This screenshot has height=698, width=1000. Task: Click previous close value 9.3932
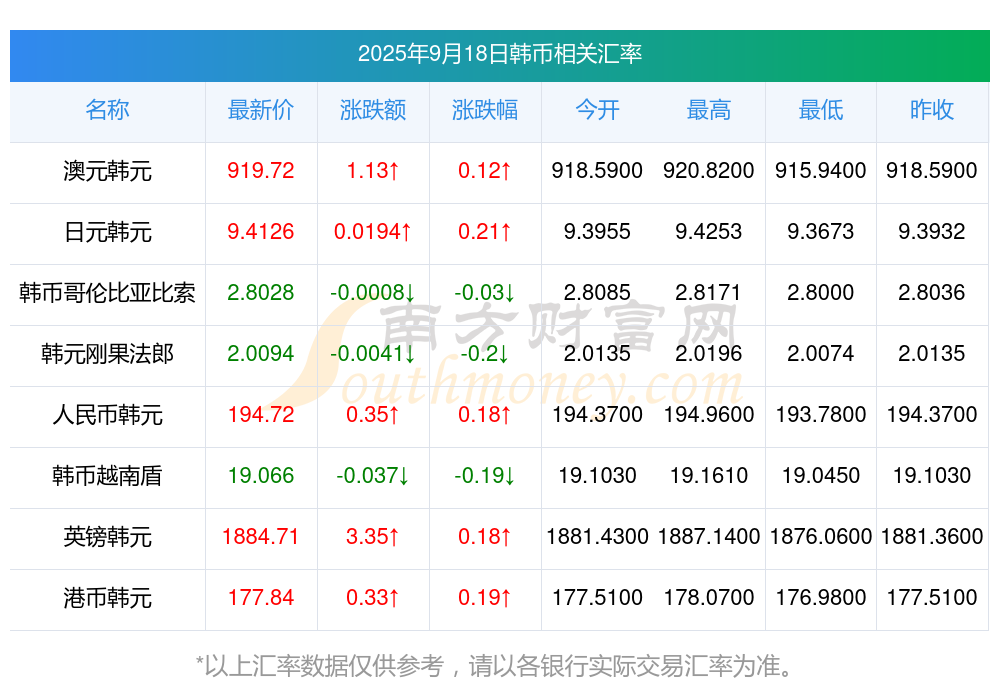[932, 232]
